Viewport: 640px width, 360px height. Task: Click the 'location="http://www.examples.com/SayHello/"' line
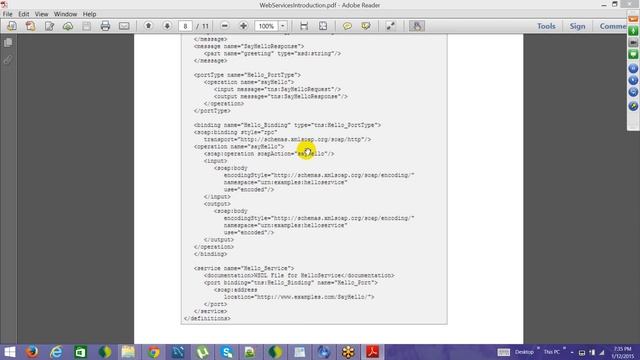(x=299, y=297)
